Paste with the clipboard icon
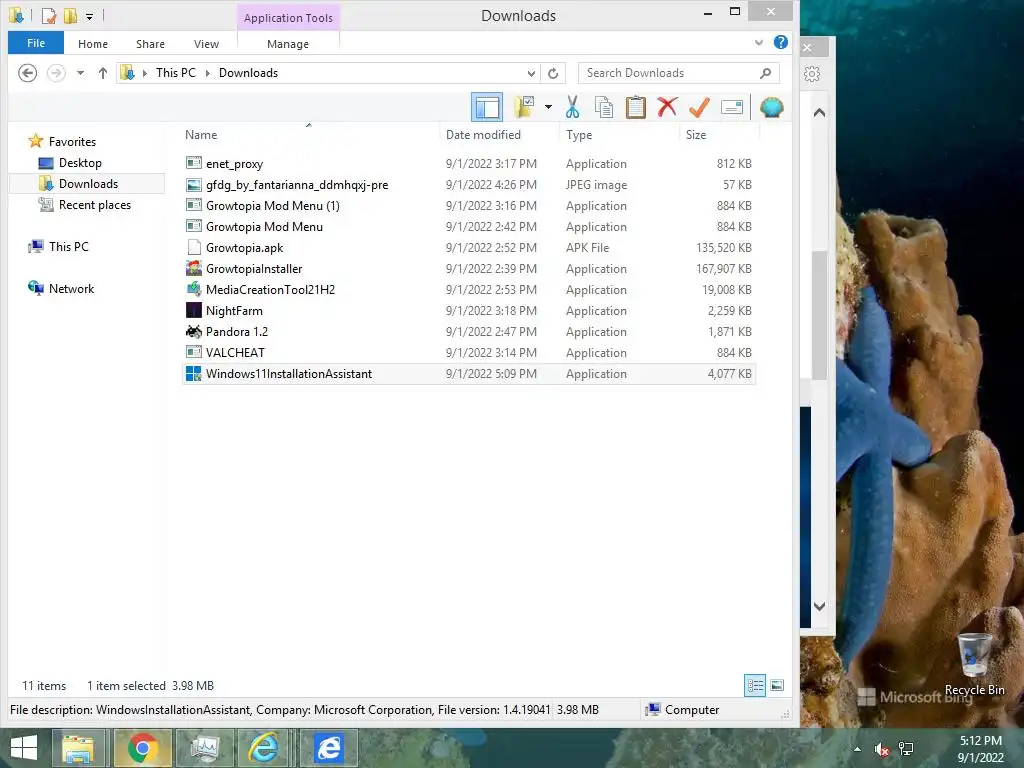 pos(635,107)
